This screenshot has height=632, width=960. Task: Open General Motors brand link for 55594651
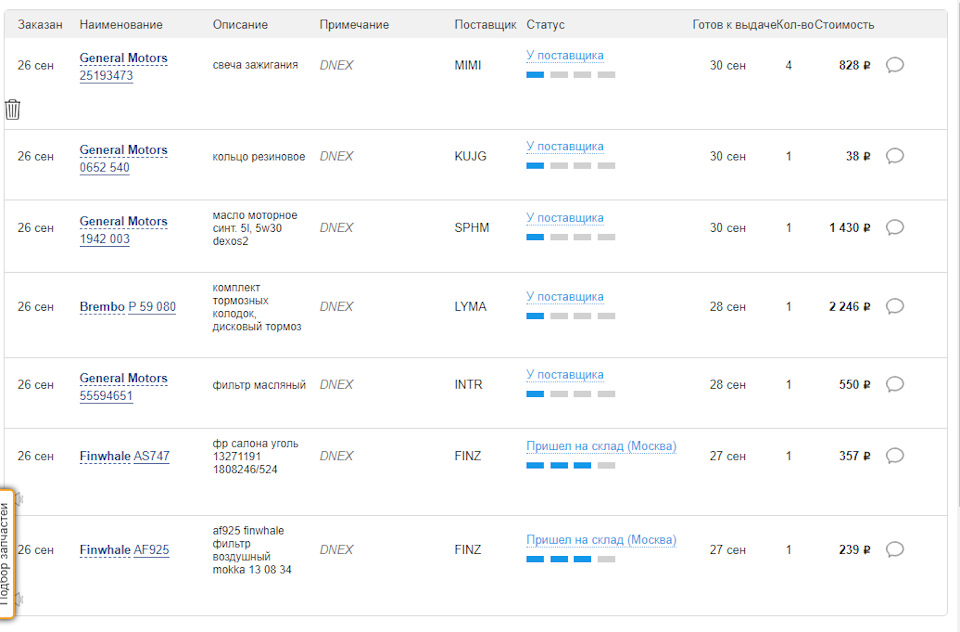point(123,378)
